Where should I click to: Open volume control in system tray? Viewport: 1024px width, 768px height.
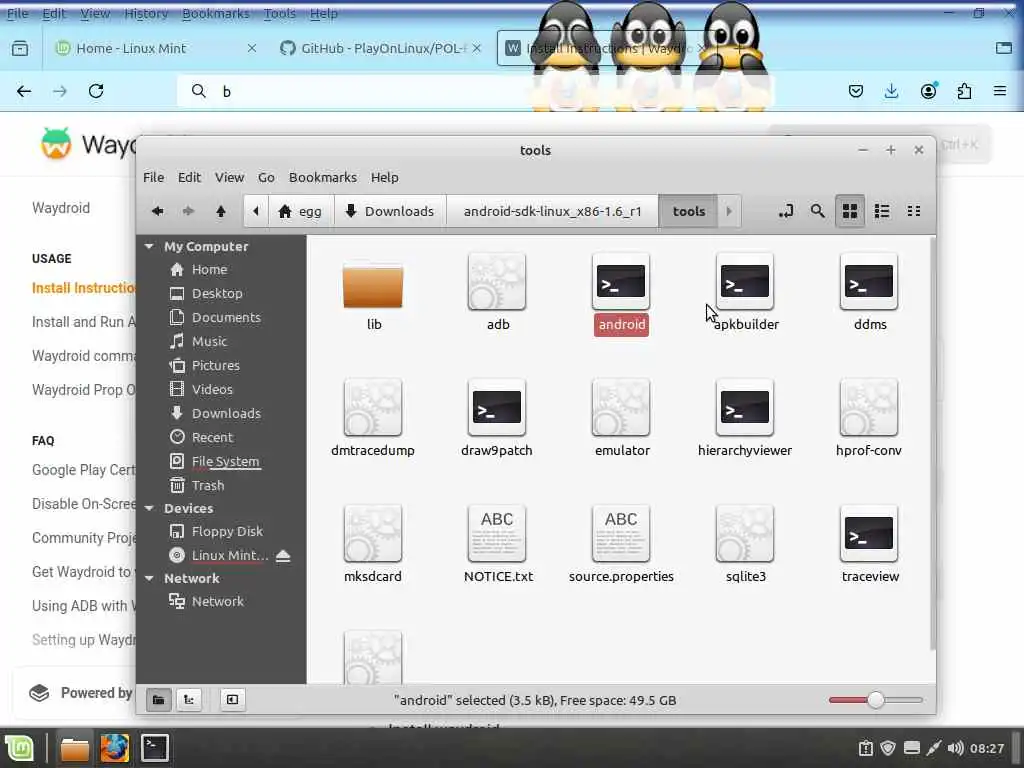pos(955,748)
